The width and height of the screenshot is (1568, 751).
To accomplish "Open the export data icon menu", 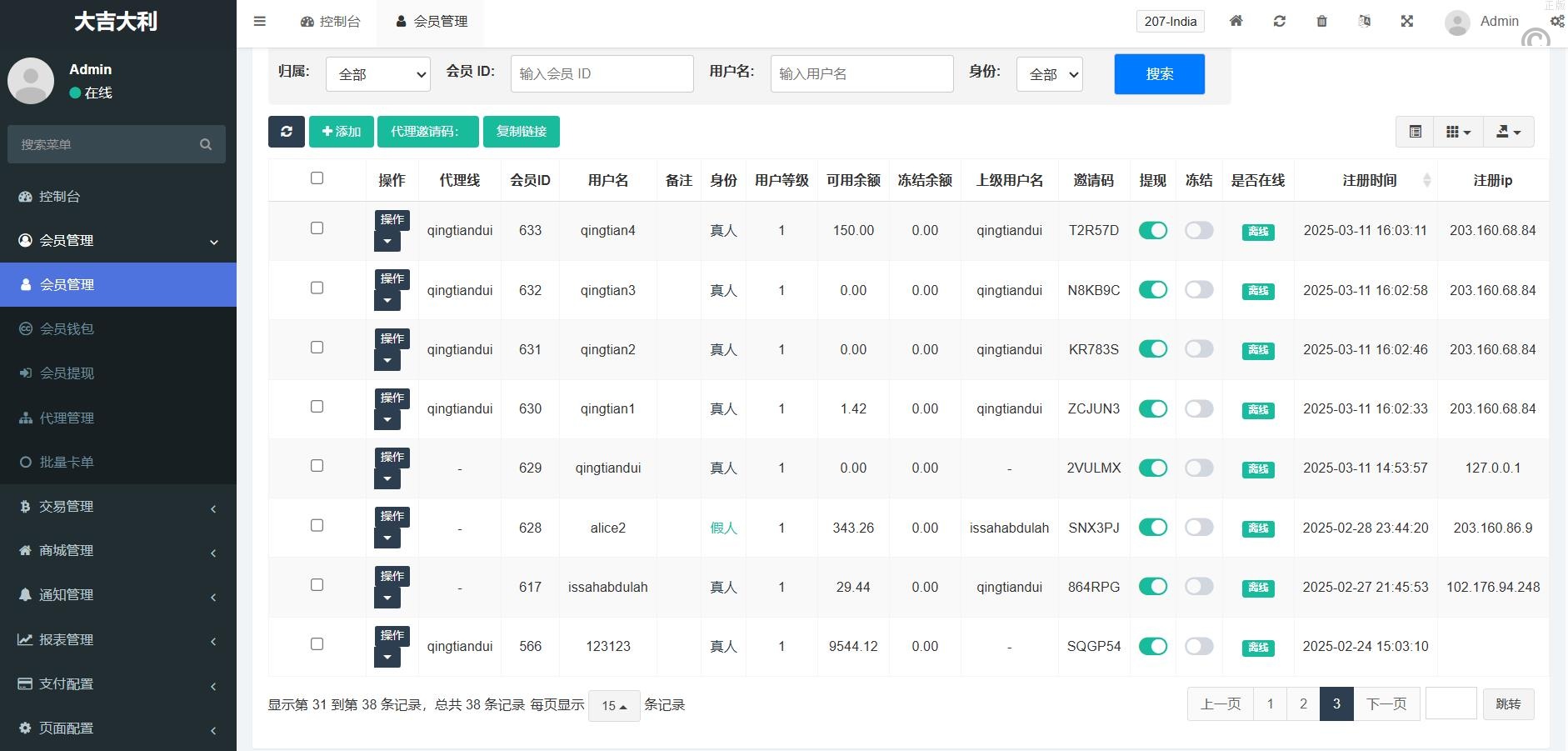I will [1509, 132].
